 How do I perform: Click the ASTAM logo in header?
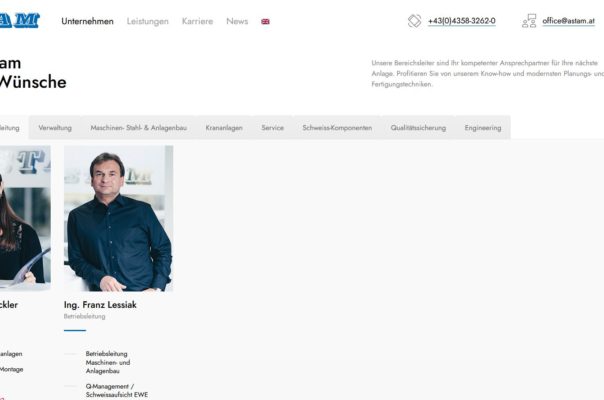coord(20,20)
